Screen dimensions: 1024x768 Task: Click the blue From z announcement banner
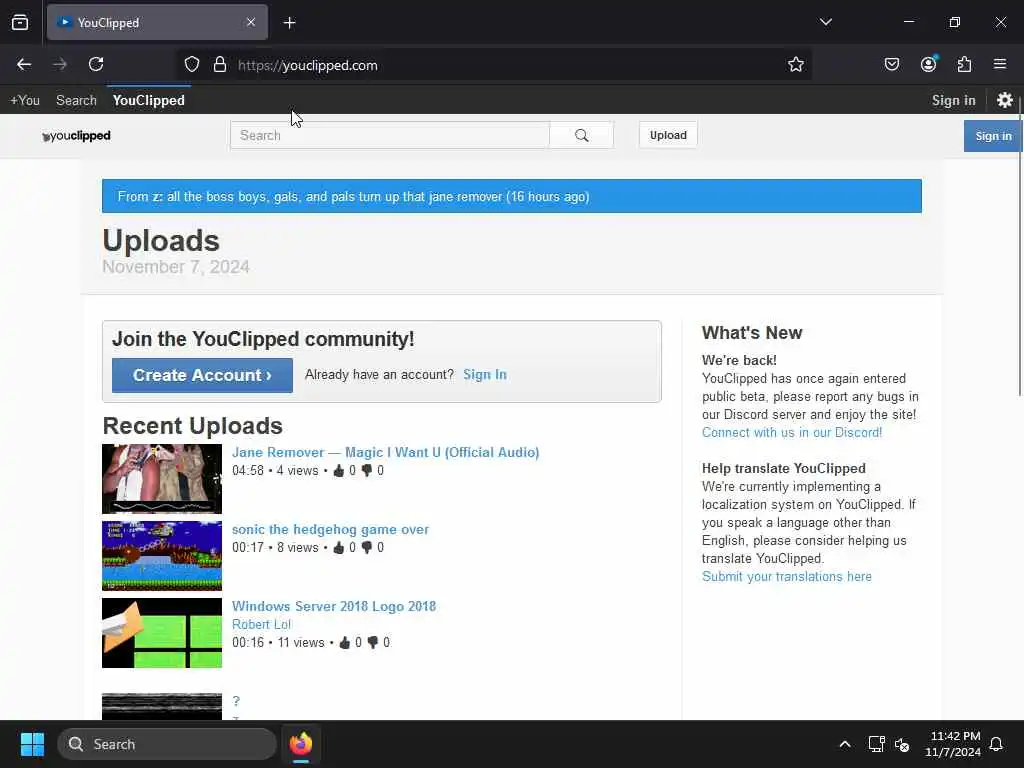click(511, 196)
